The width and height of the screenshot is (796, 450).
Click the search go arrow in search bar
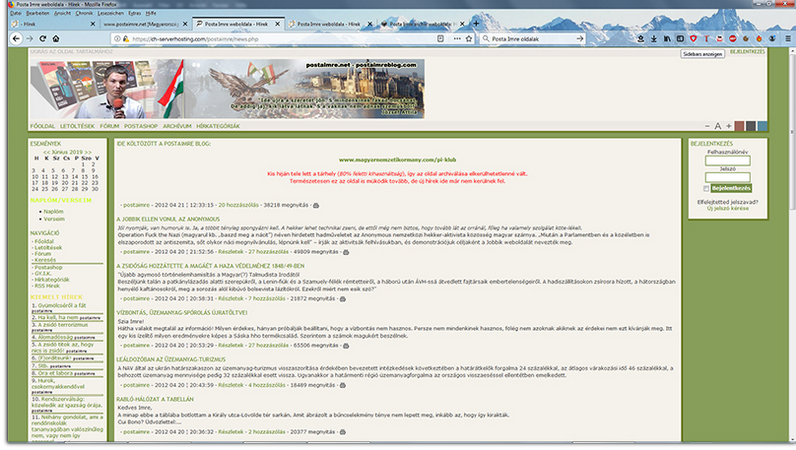pyautogui.click(x=579, y=38)
